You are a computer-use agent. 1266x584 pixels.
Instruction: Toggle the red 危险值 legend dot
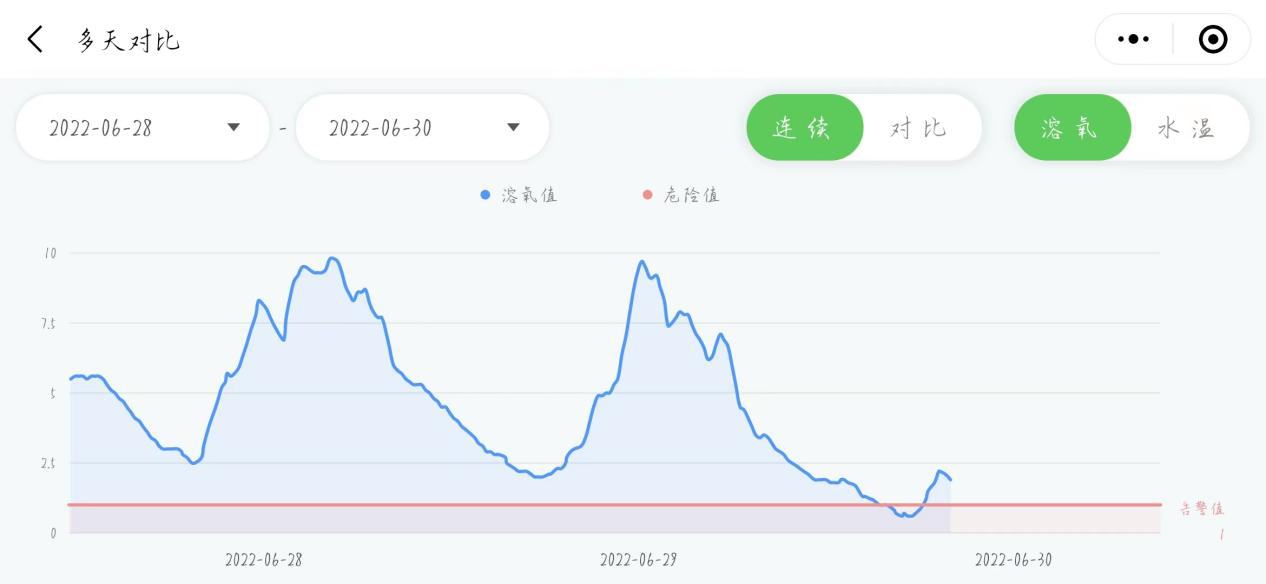click(647, 196)
